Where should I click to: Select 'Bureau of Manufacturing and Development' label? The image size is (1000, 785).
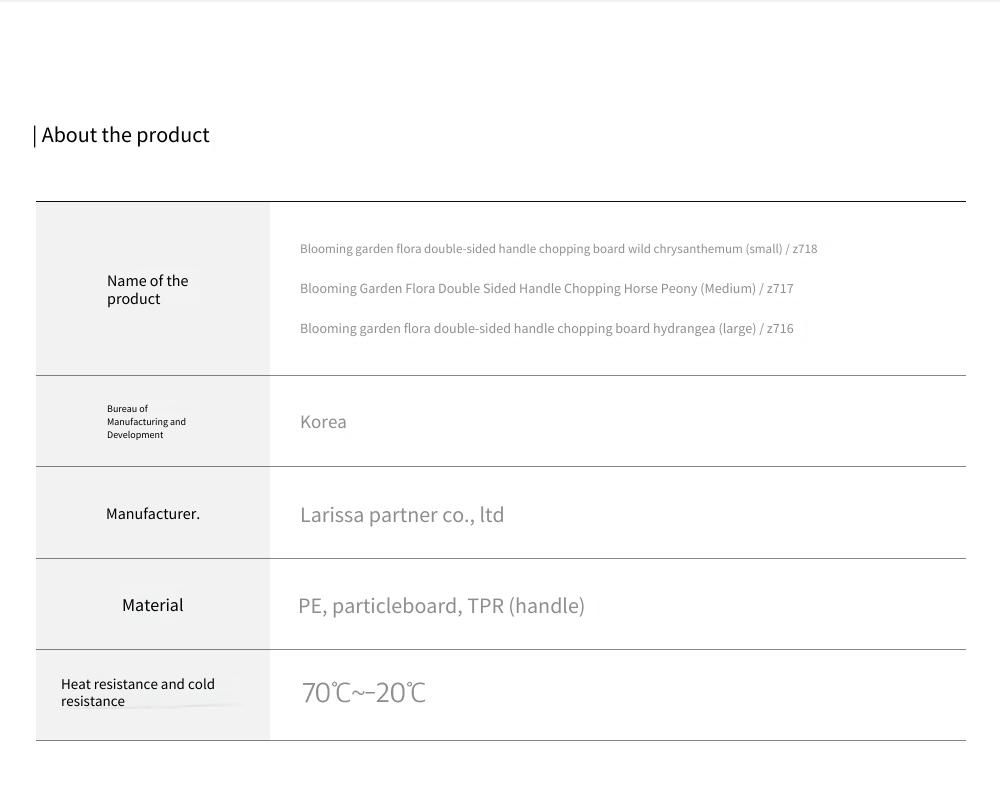(146, 422)
